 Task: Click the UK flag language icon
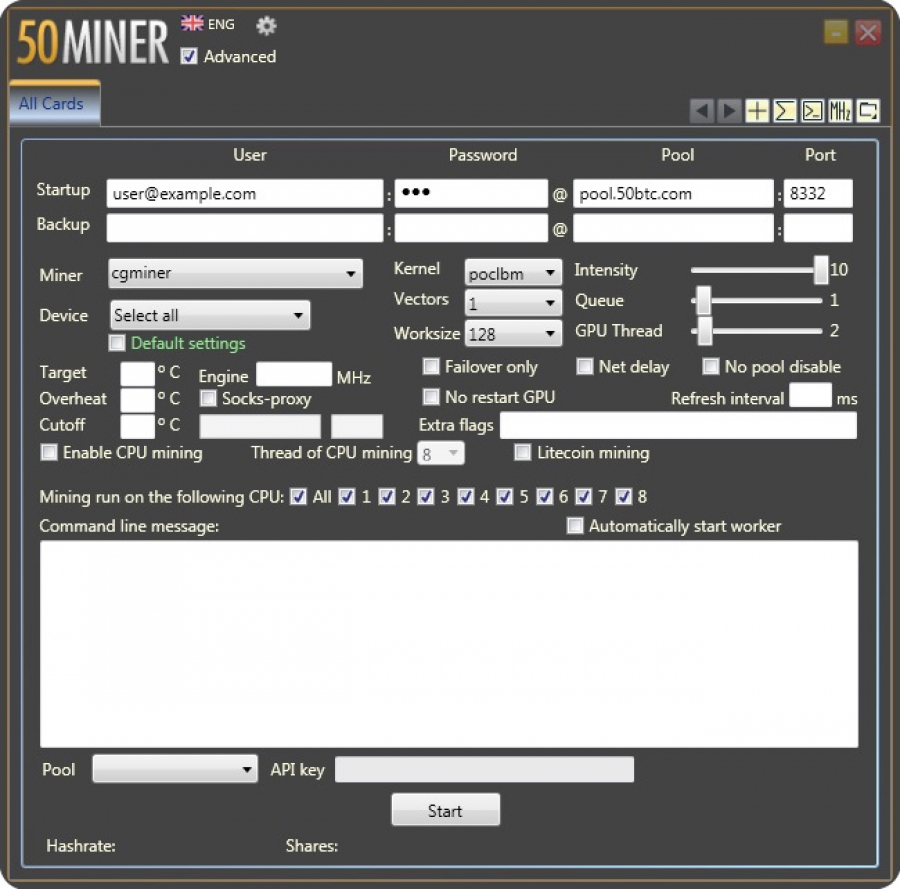point(192,24)
